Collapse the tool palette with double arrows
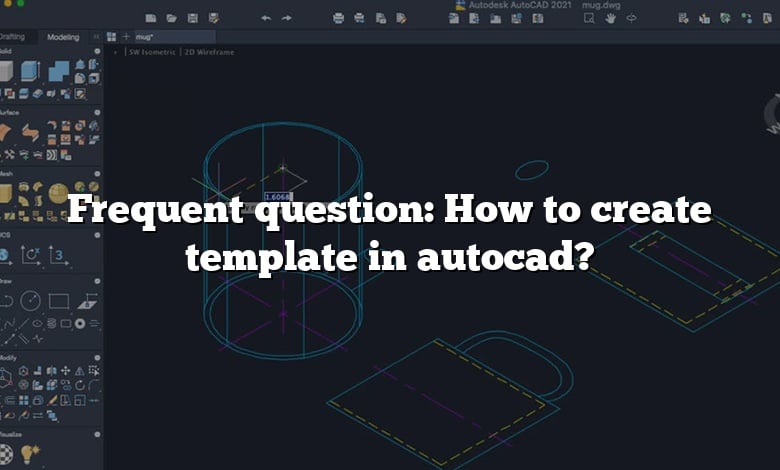 click(x=96, y=37)
